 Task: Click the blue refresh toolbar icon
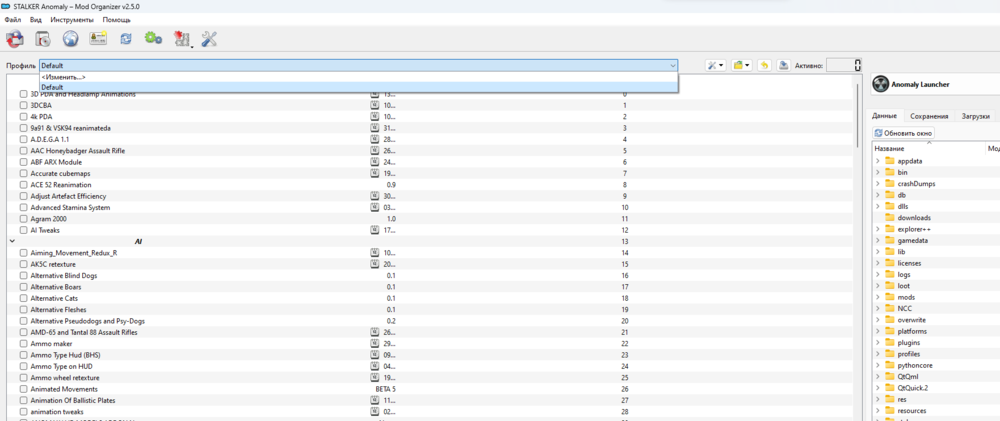click(126, 39)
